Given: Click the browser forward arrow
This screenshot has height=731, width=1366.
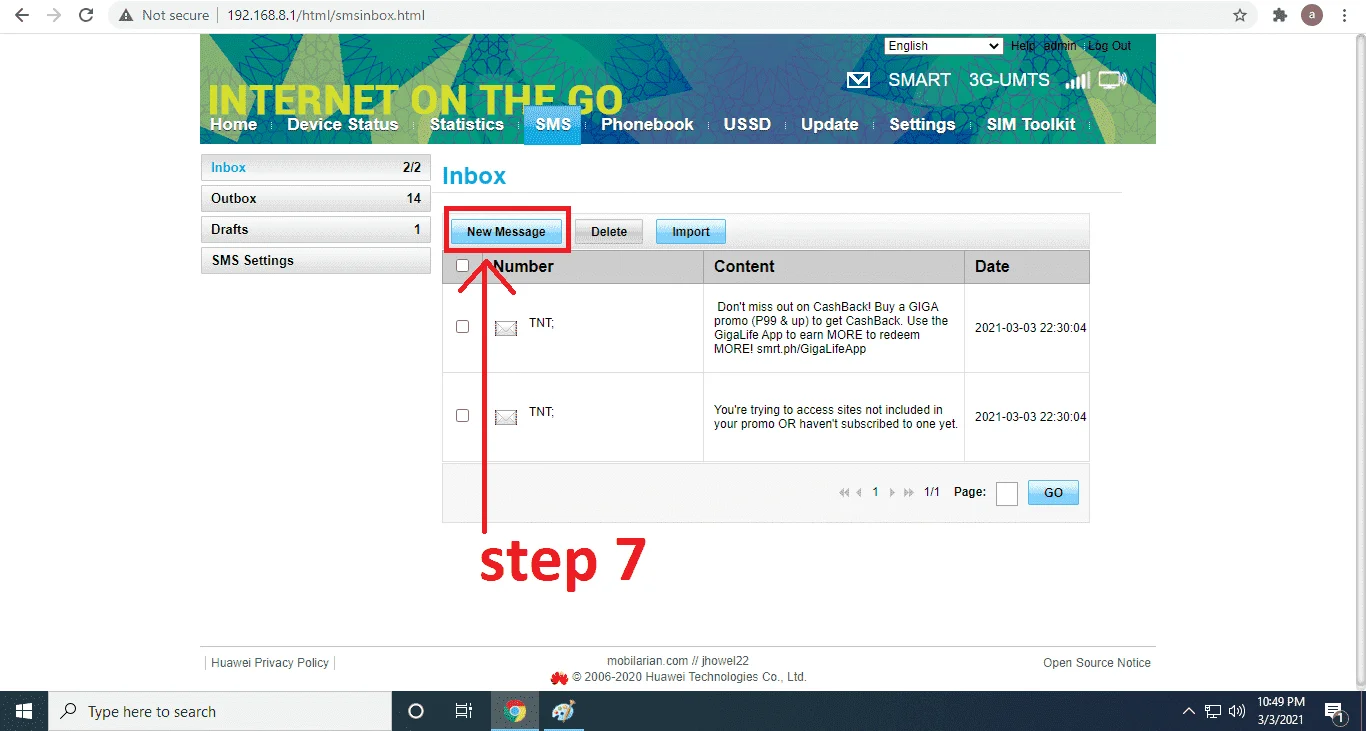Looking at the screenshot, I should [x=54, y=15].
